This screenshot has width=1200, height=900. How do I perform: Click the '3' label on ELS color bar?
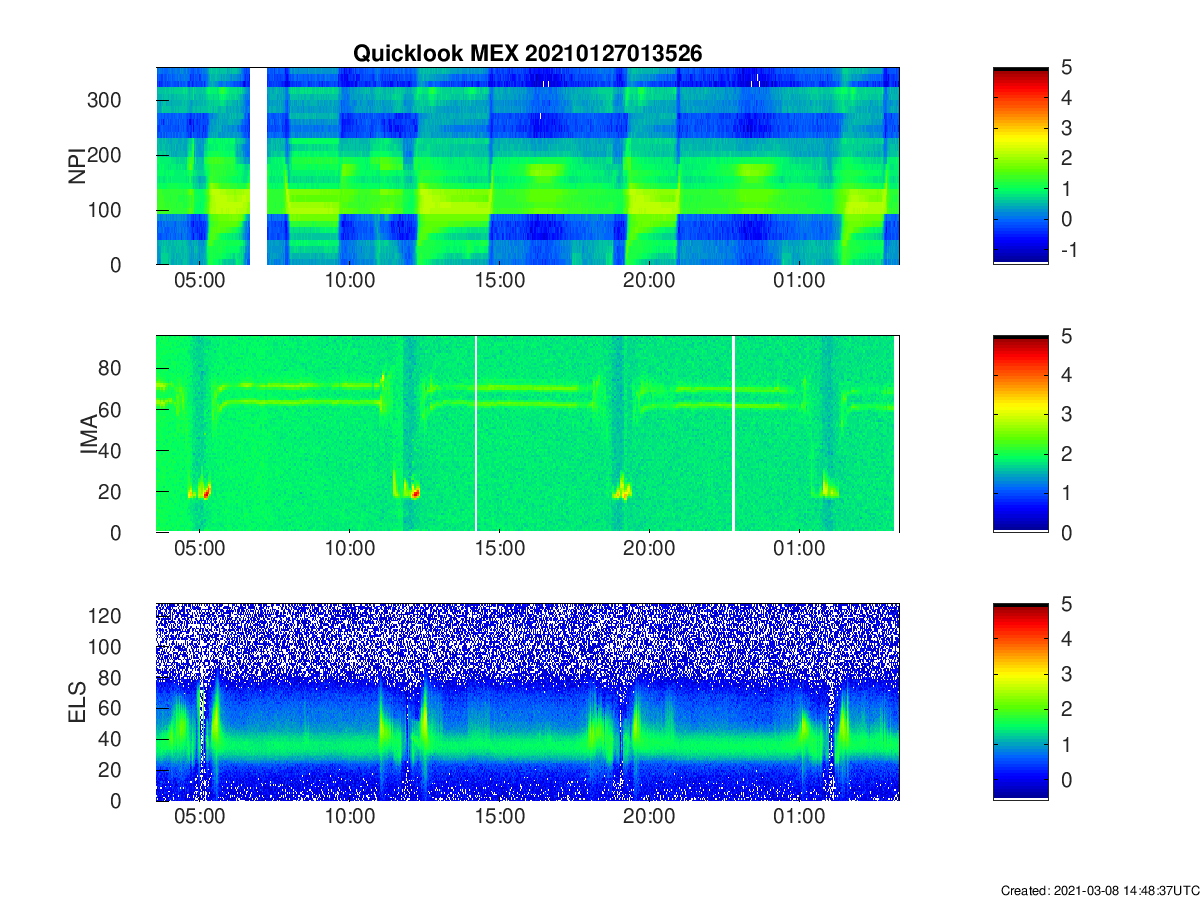tap(1065, 674)
